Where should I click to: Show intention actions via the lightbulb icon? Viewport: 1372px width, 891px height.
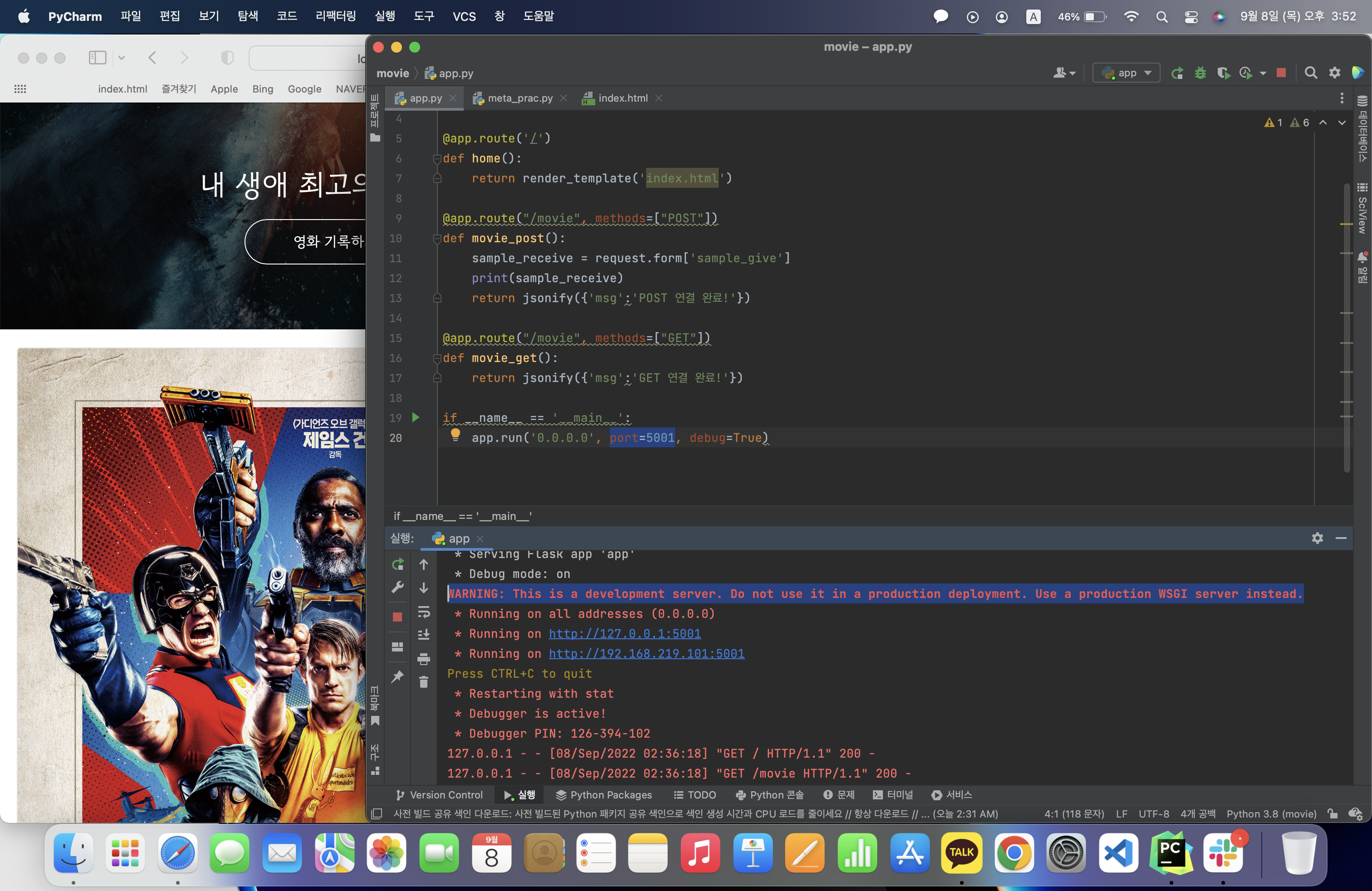pos(456,435)
